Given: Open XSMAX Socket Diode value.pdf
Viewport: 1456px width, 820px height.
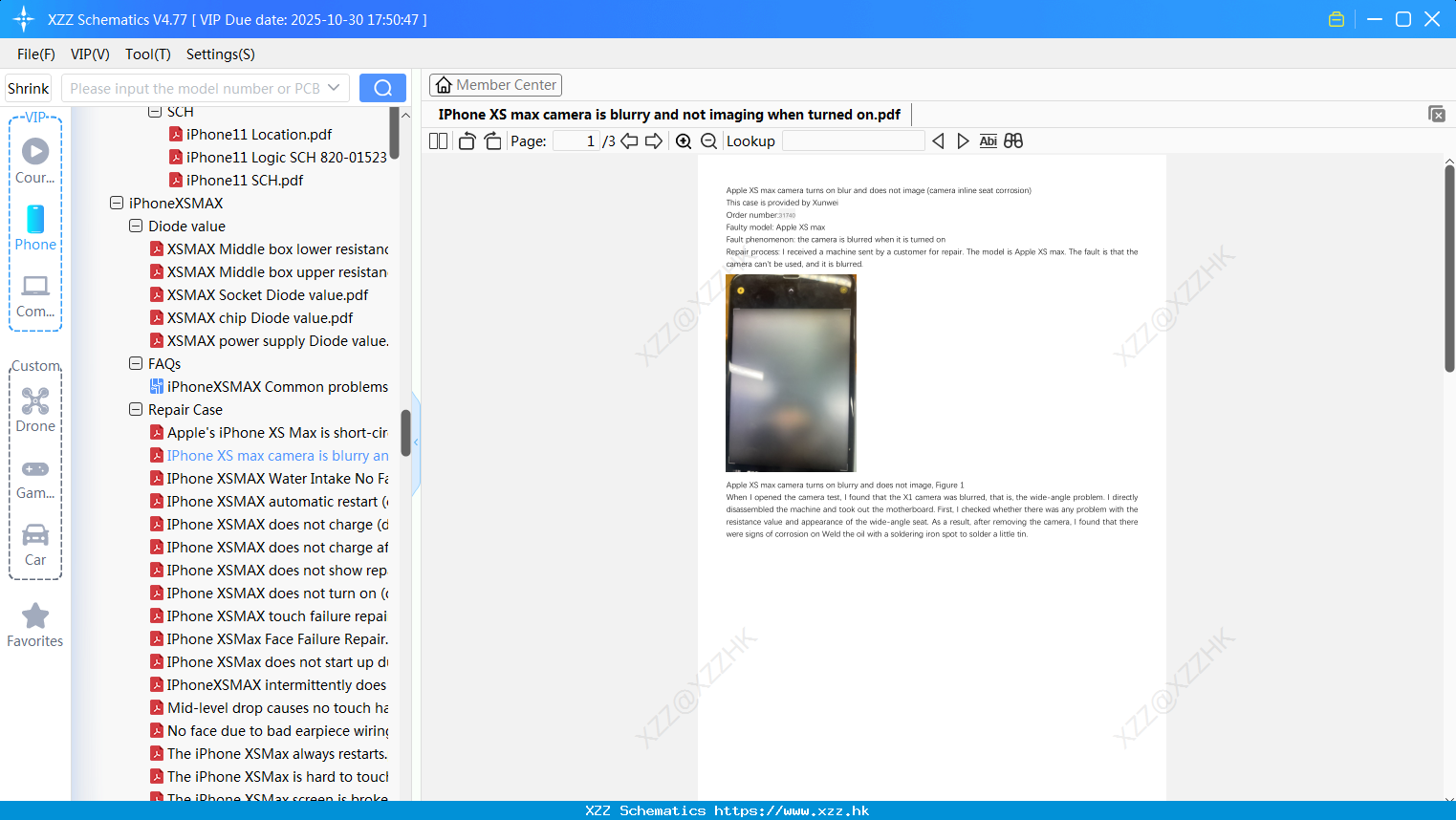Looking at the screenshot, I should [x=259, y=294].
